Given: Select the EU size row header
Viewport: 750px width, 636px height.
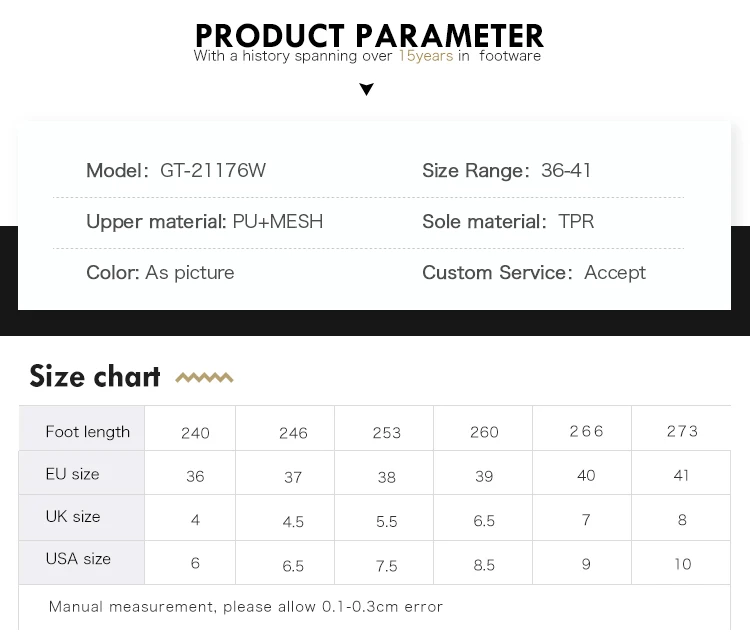Looking at the screenshot, I should tap(72, 474).
